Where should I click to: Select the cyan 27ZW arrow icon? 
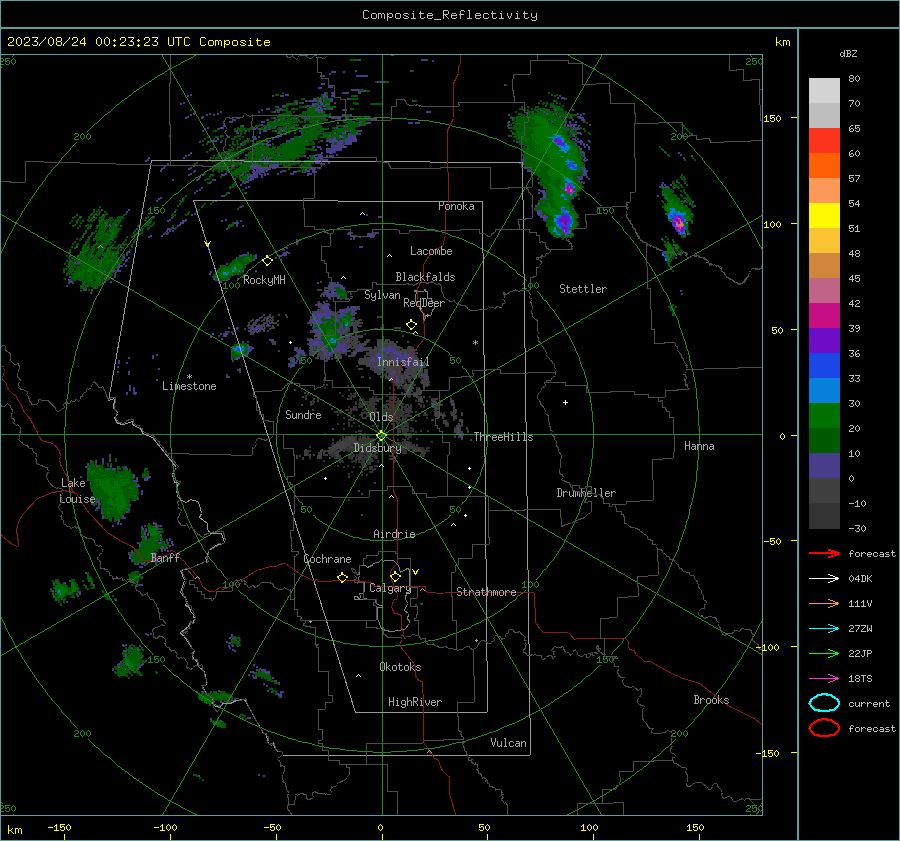[x=824, y=629]
